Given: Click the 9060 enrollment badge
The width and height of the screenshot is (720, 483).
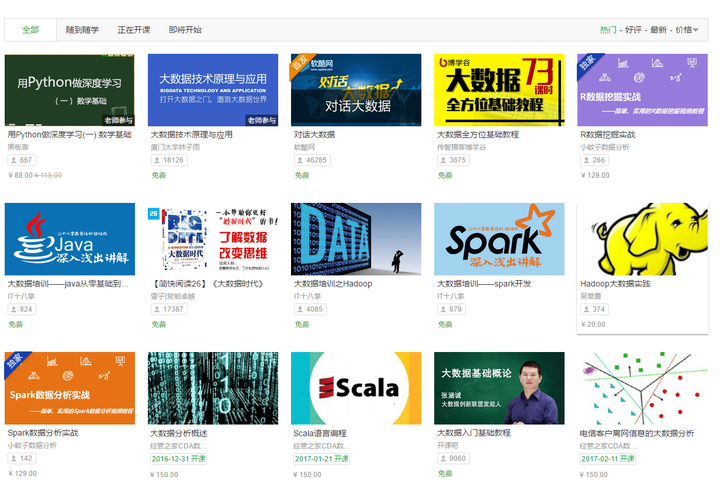Looking at the screenshot, I should tap(453, 458).
